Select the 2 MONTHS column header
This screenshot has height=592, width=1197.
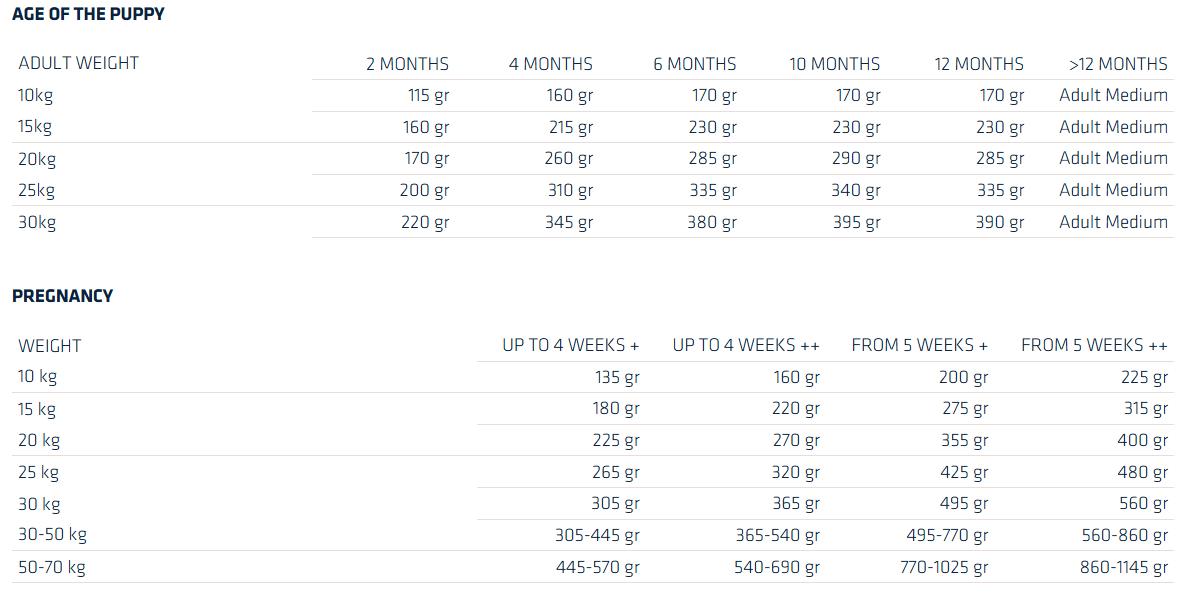click(x=407, y=64)
